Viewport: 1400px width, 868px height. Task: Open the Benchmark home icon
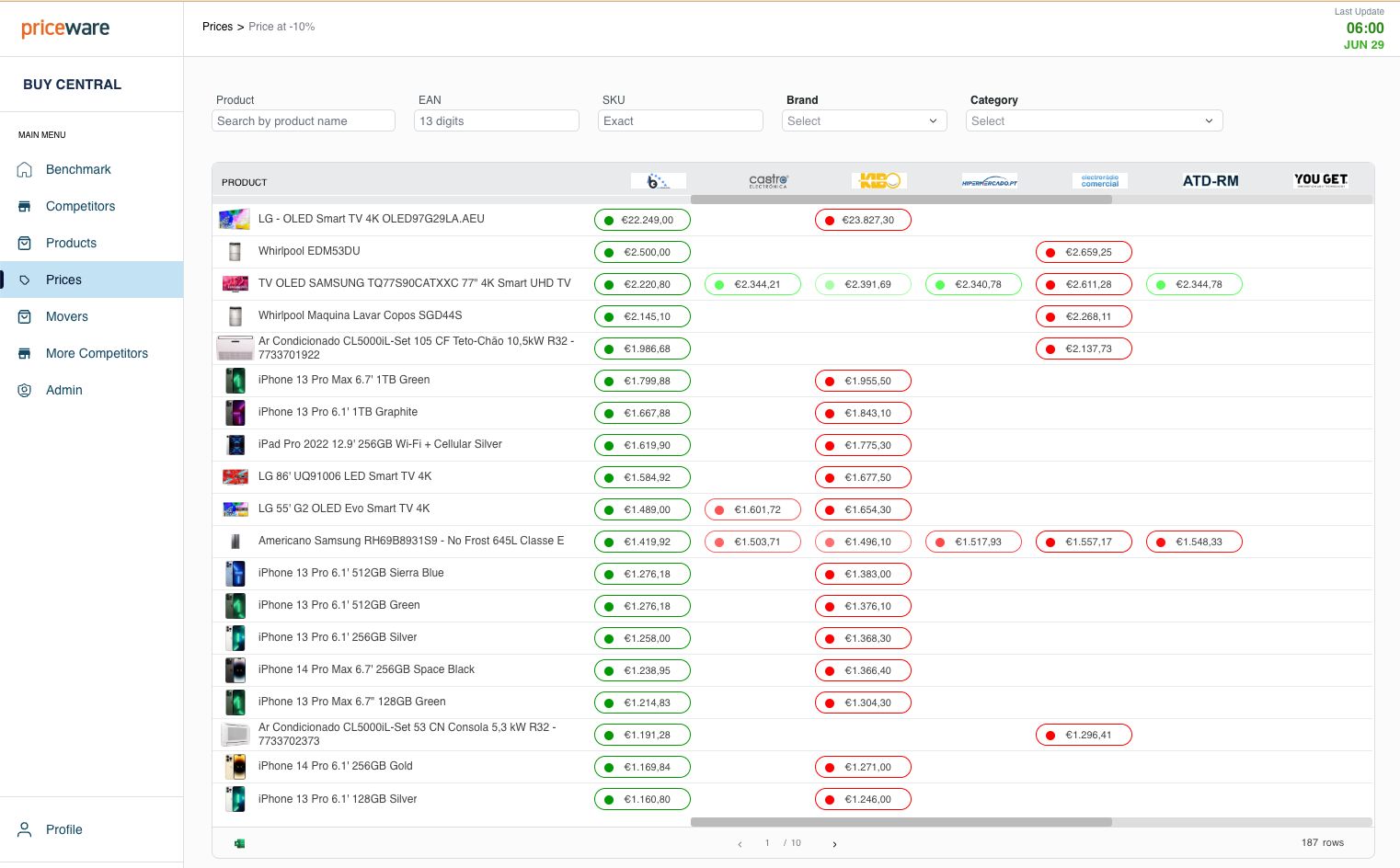[25, 169]
